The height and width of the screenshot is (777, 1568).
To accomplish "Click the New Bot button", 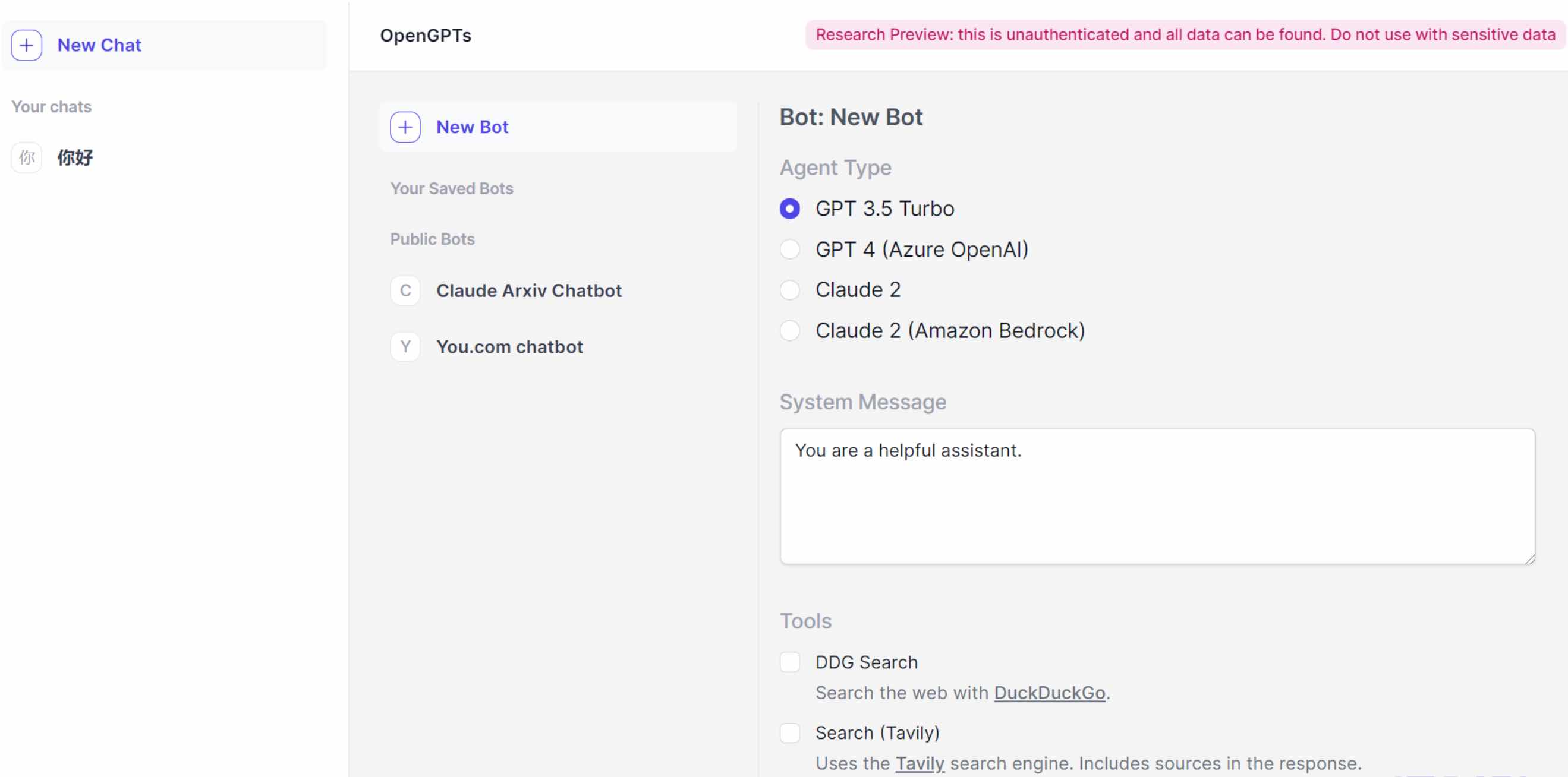I will tap(557, 127).
